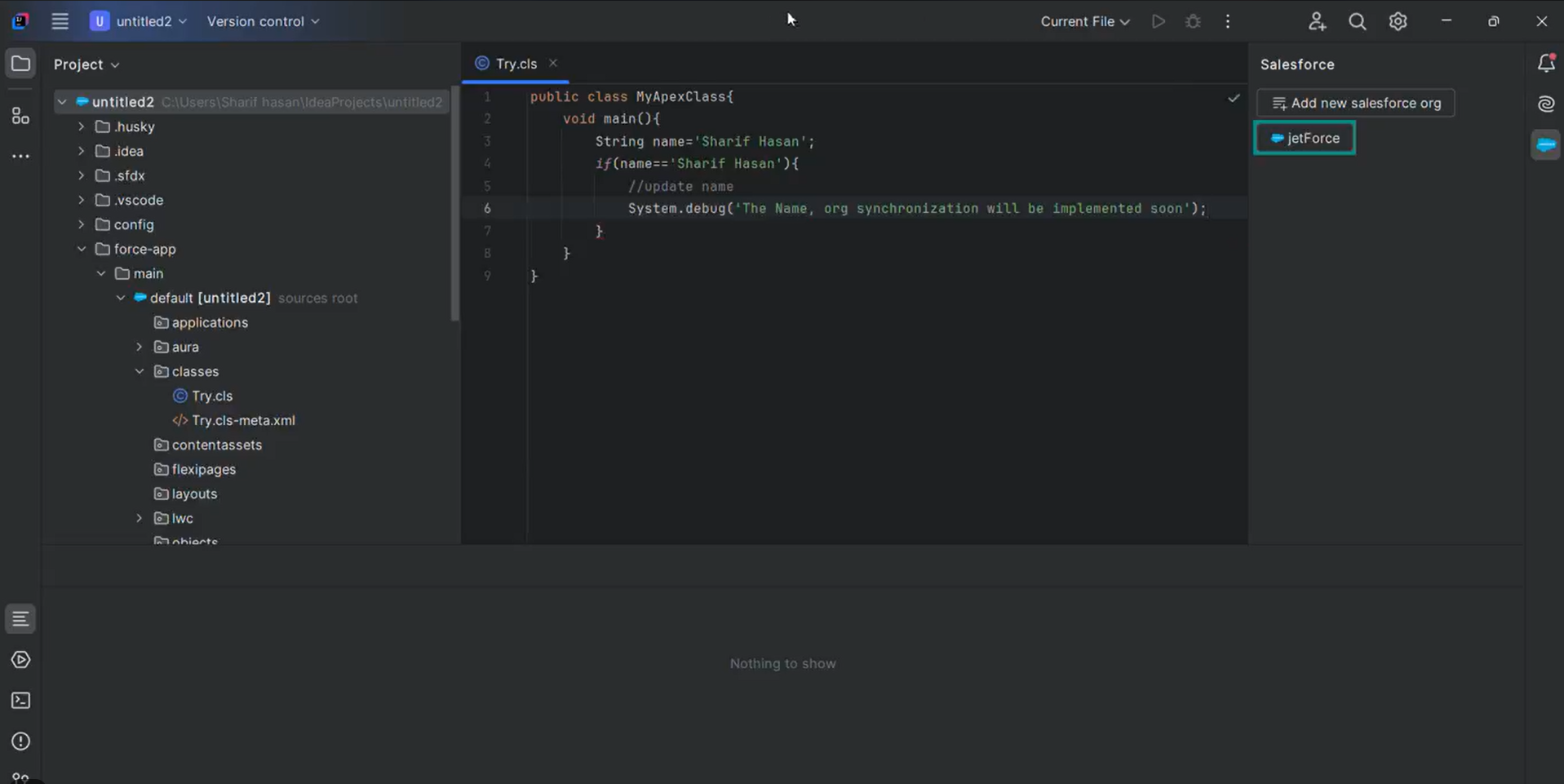
Task: Click Add new salesforce org button
Action: click(x=1355, y=104)
